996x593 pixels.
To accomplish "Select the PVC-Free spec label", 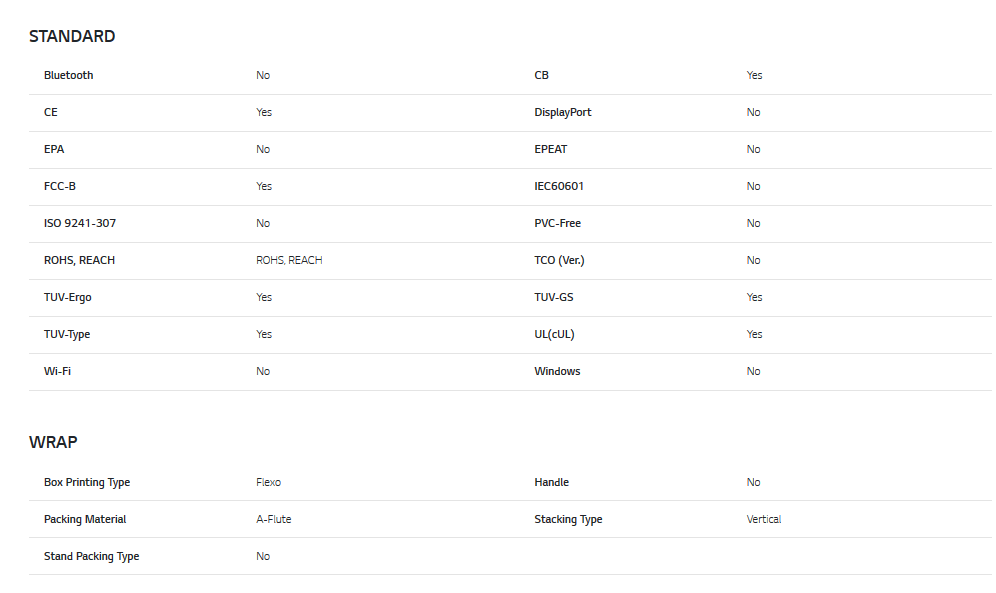I will pos(557,223).
